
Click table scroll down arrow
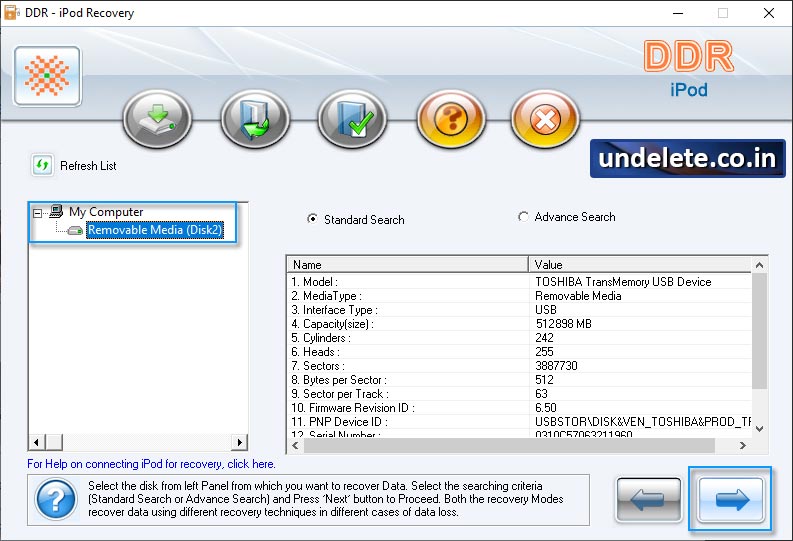coord(759,429)
